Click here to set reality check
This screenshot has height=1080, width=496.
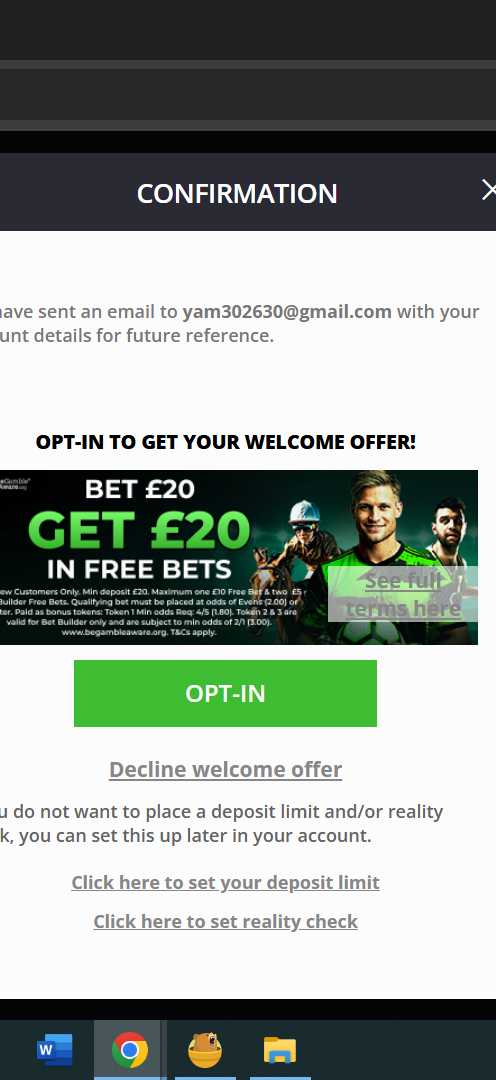[x=225, y=922]
